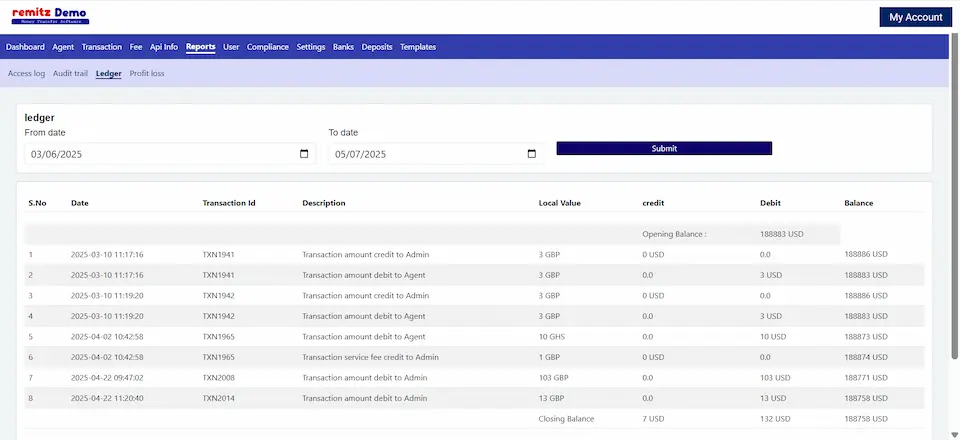View the Profit loss report tab
The image size is (960, 440).
coord(147,73)
